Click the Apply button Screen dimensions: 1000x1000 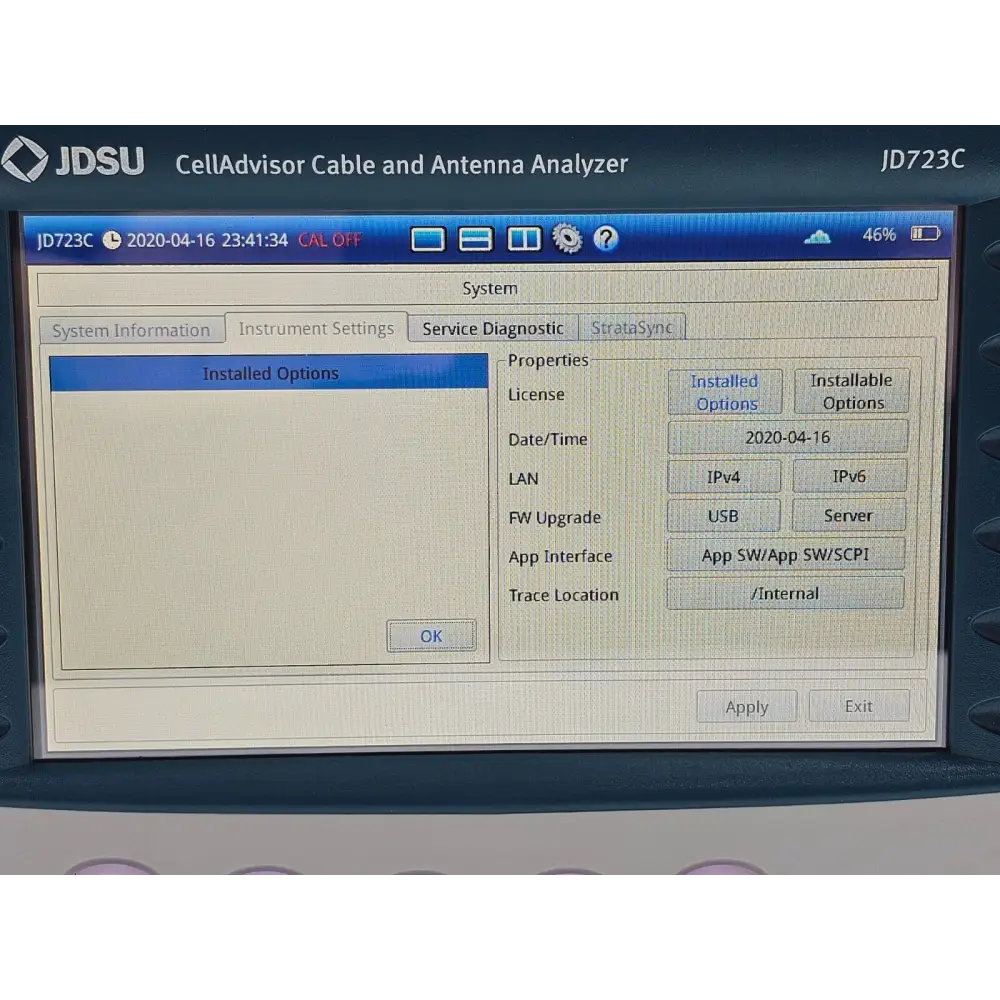pyautogui.click(x=747, y=707)
